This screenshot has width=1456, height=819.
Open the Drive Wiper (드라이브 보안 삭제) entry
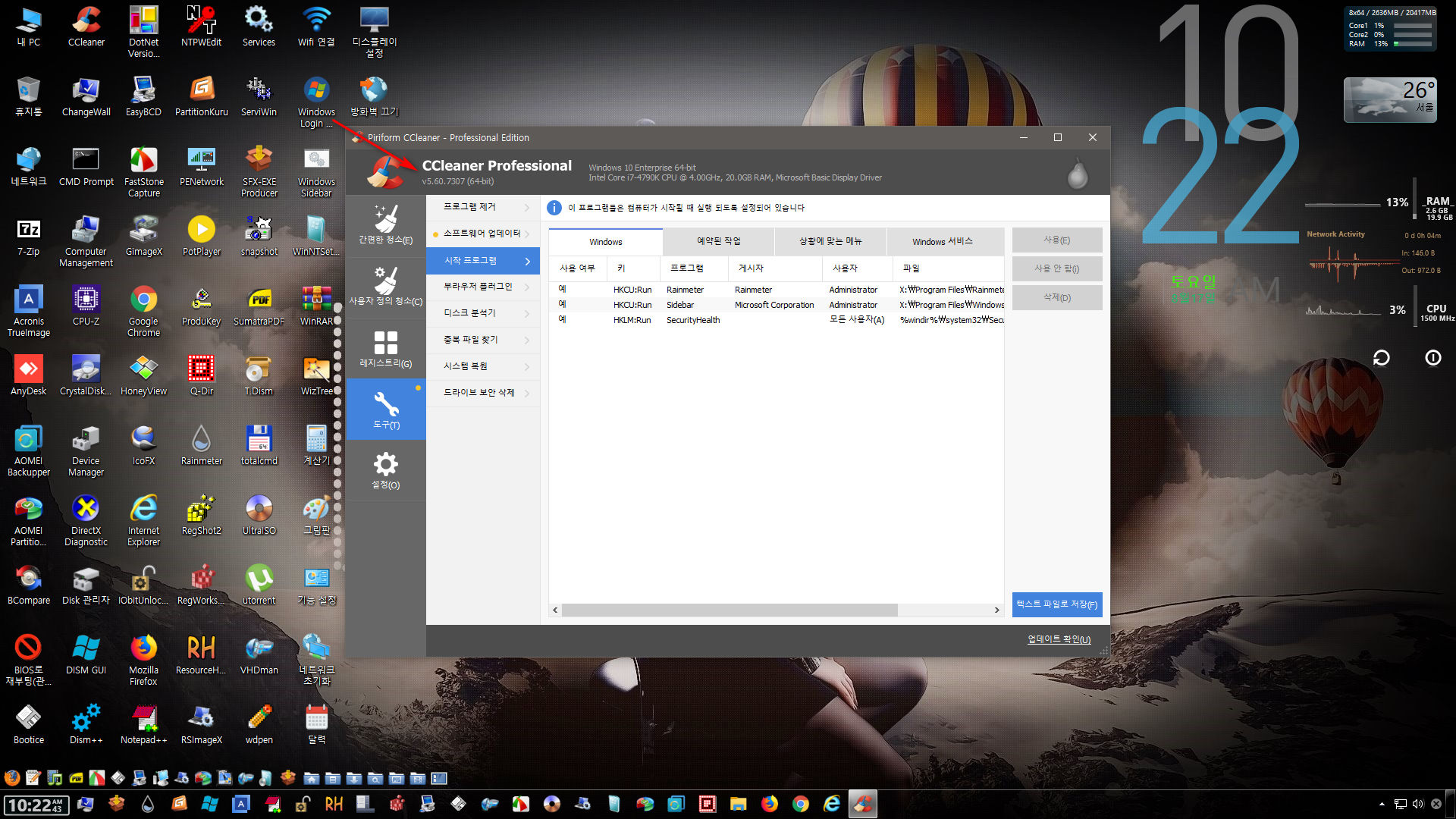(x=483, y=393)
